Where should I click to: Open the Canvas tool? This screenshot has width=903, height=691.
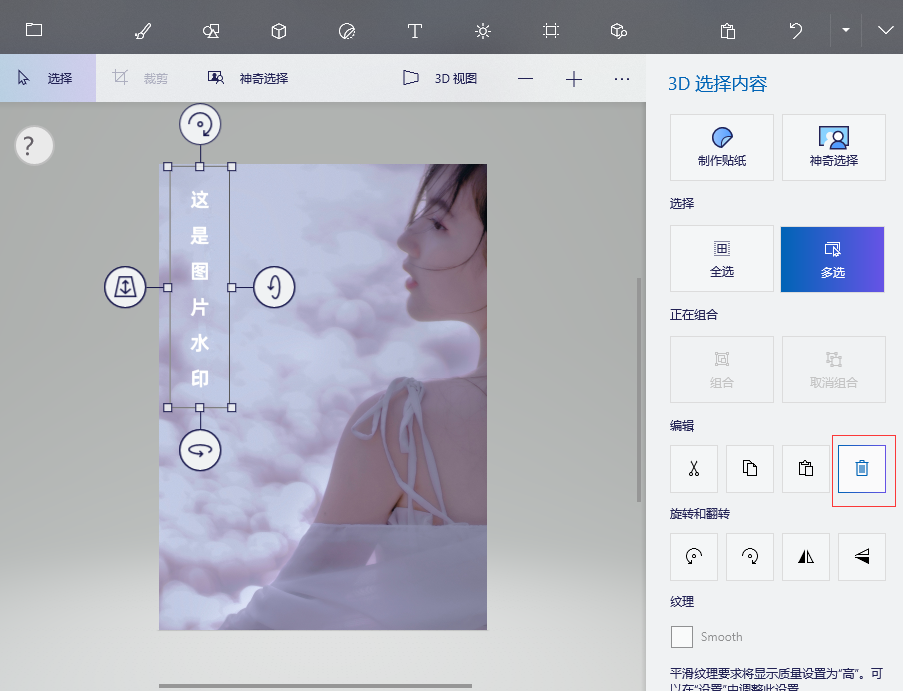551,31
